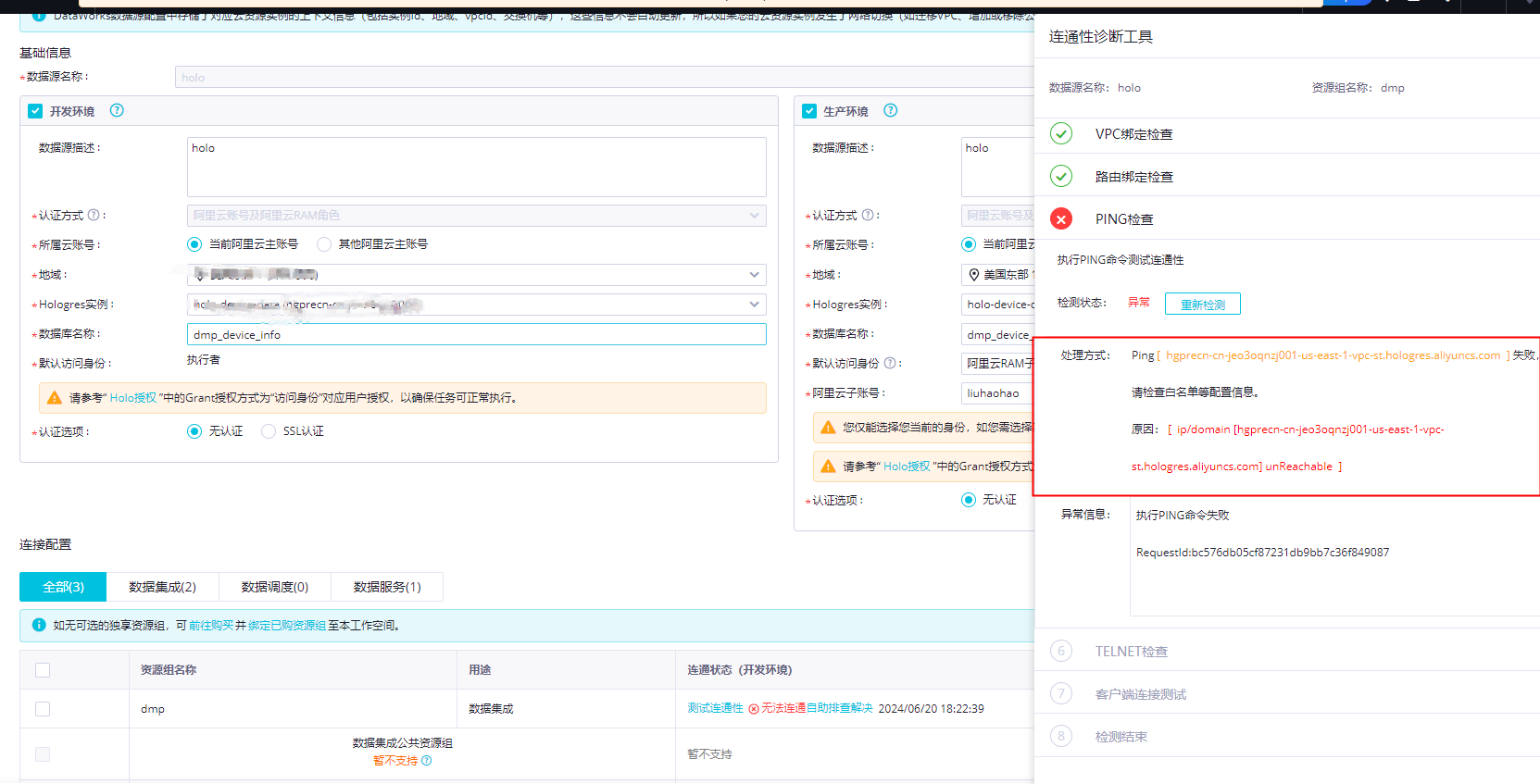The height and width of the screenshot is (784, 1540).
Task: Check the dmp resource group row checkbox
Action: (x=43, y=709)
